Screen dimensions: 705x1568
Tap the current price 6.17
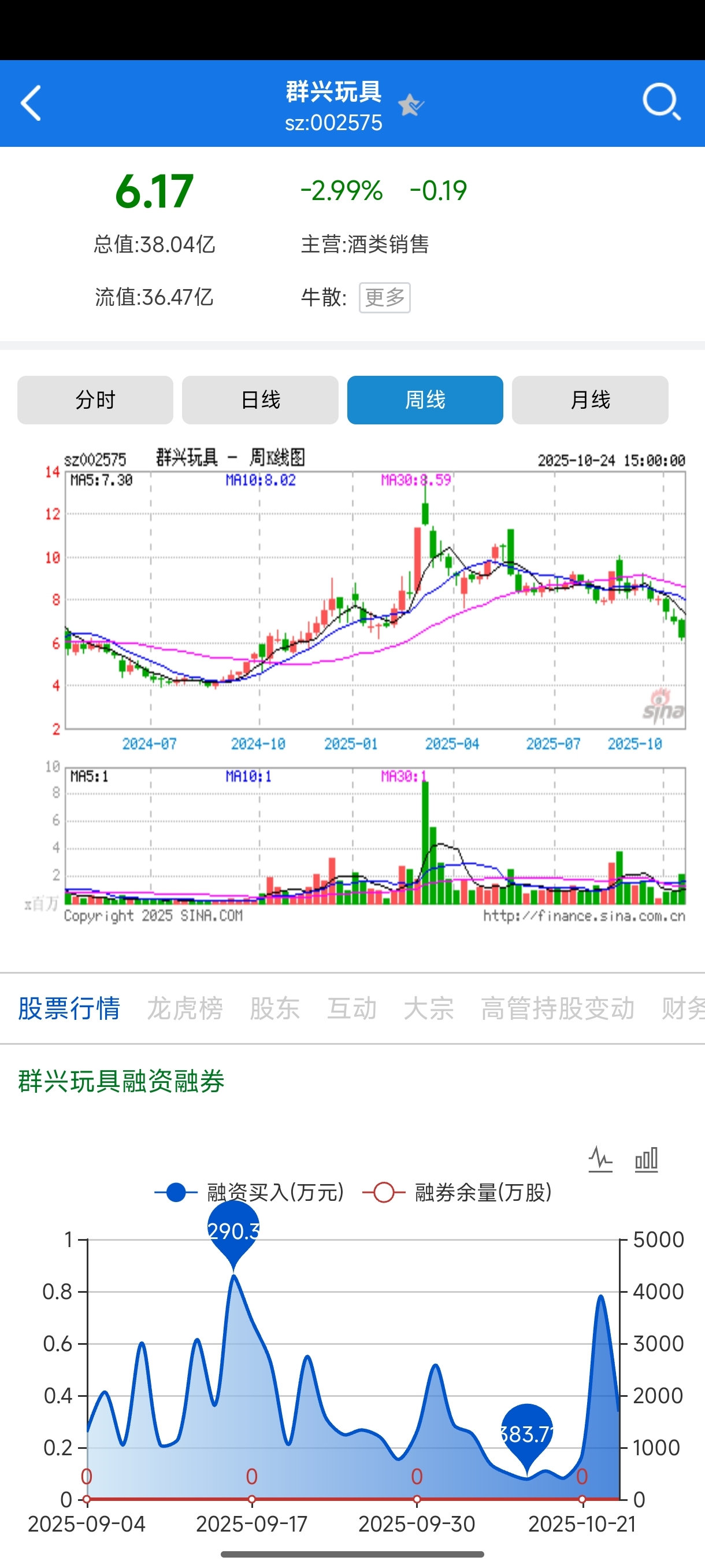pyautogui.click(x=154, y=191)
